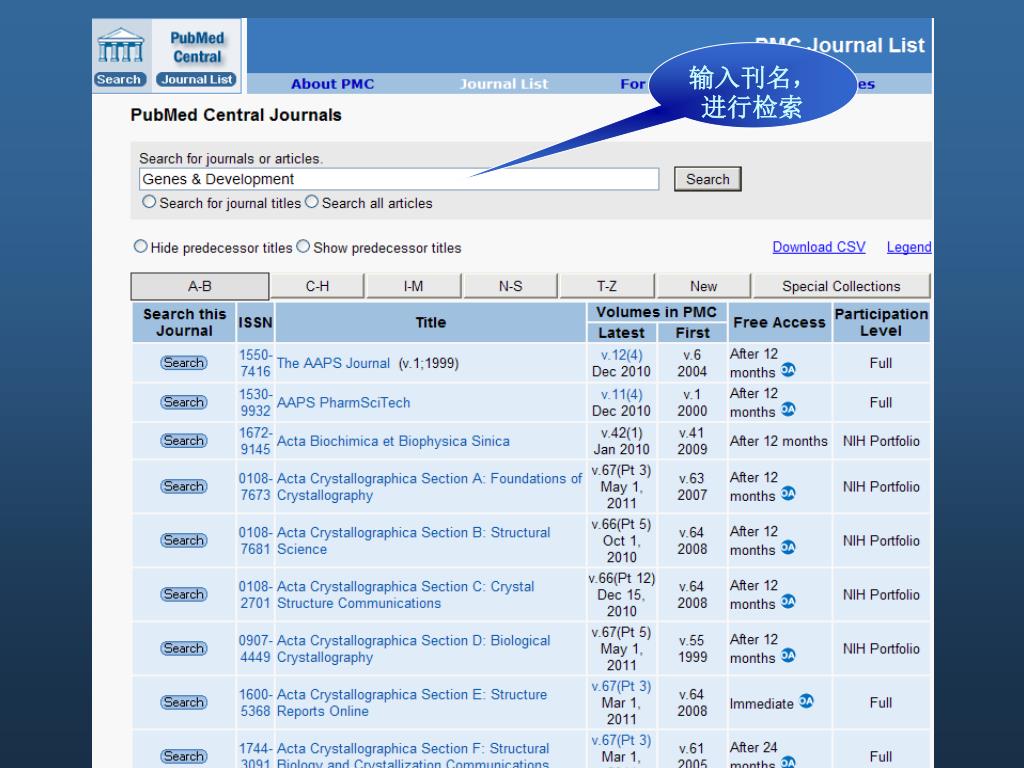Click Search button for Acta Biochimica row
This screenshot has width=1024, height=768.
point(184,441)
